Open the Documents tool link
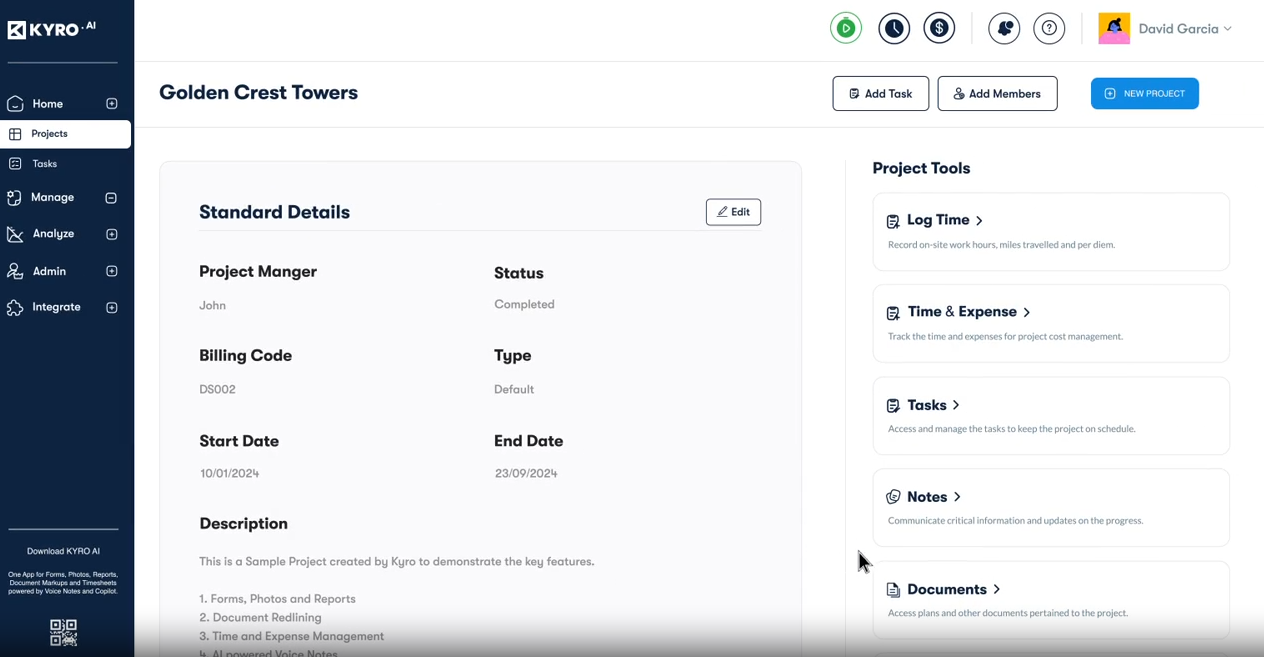Viewport: 1264px width, 657px height. click(947, 590)
